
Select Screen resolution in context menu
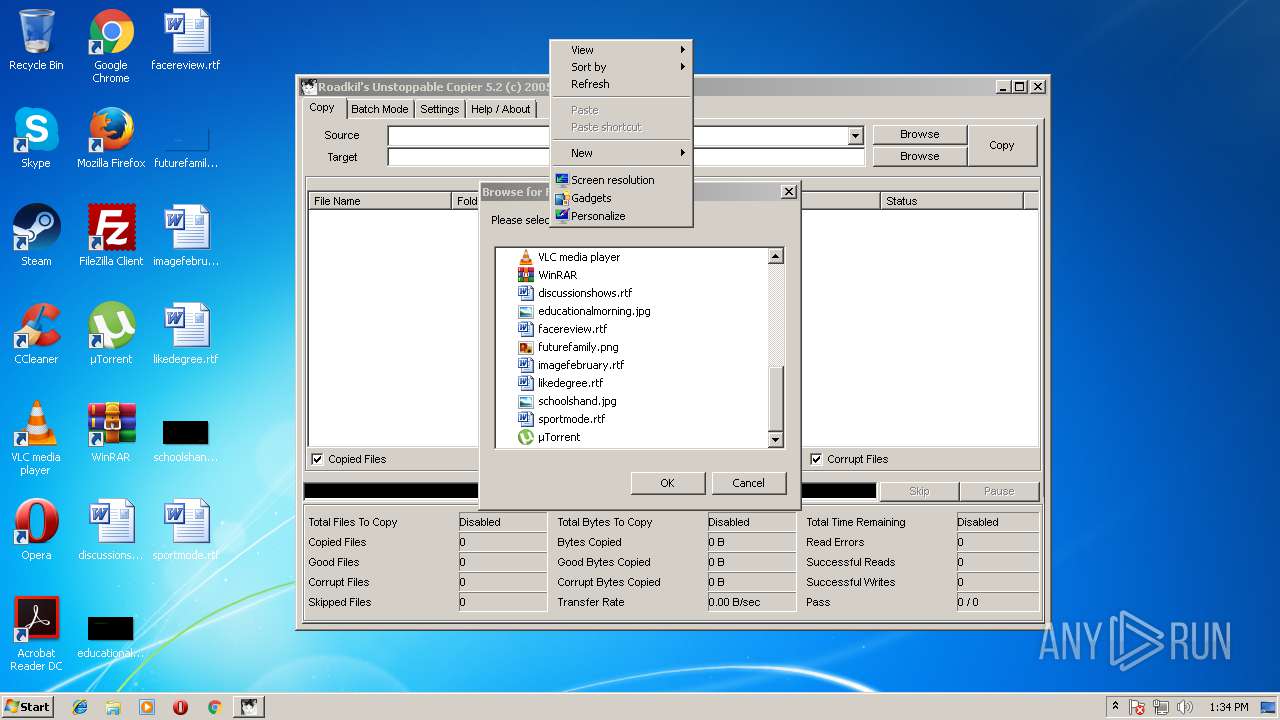621,180
